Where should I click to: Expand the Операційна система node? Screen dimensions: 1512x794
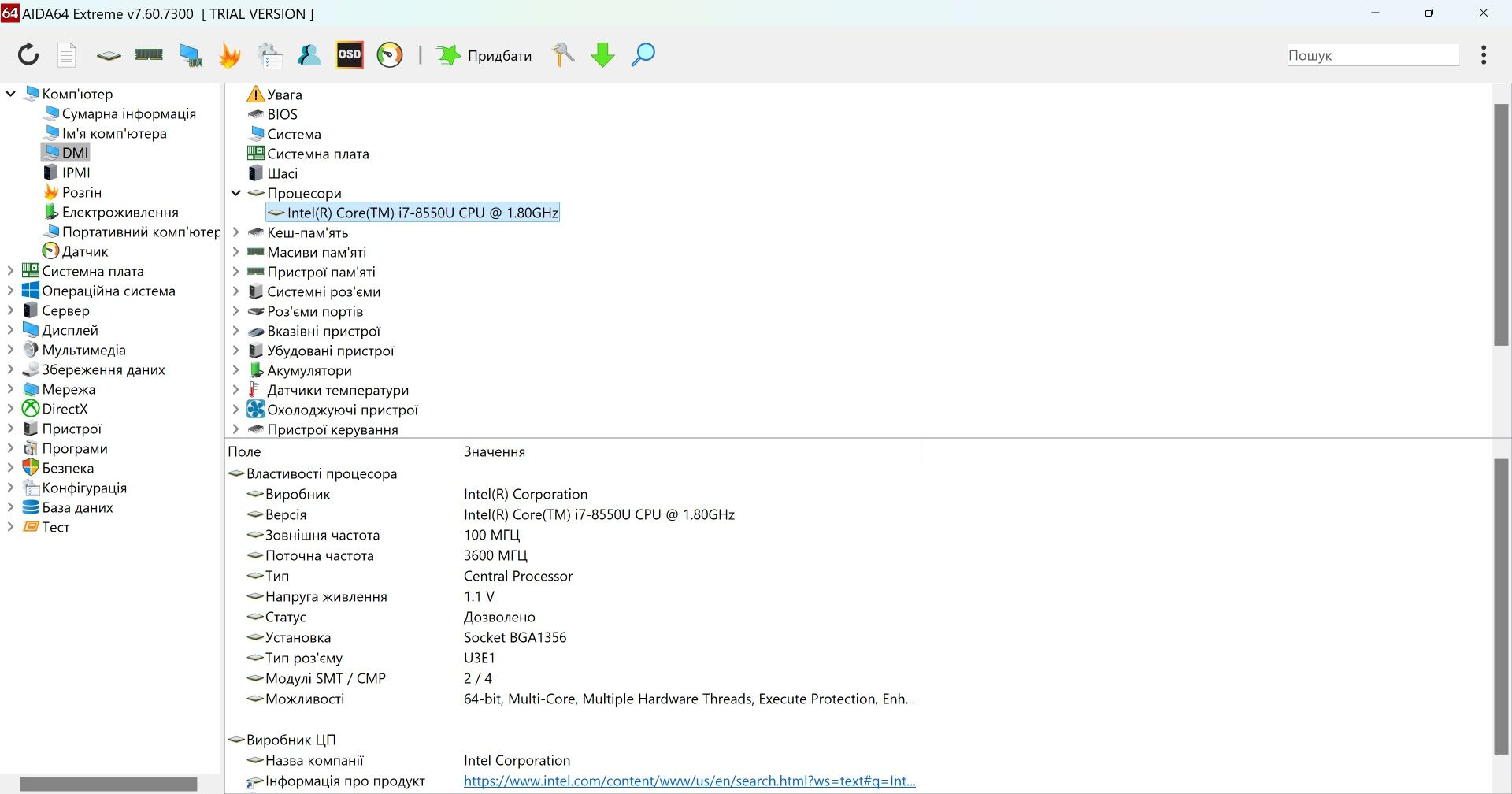point(11,291)
